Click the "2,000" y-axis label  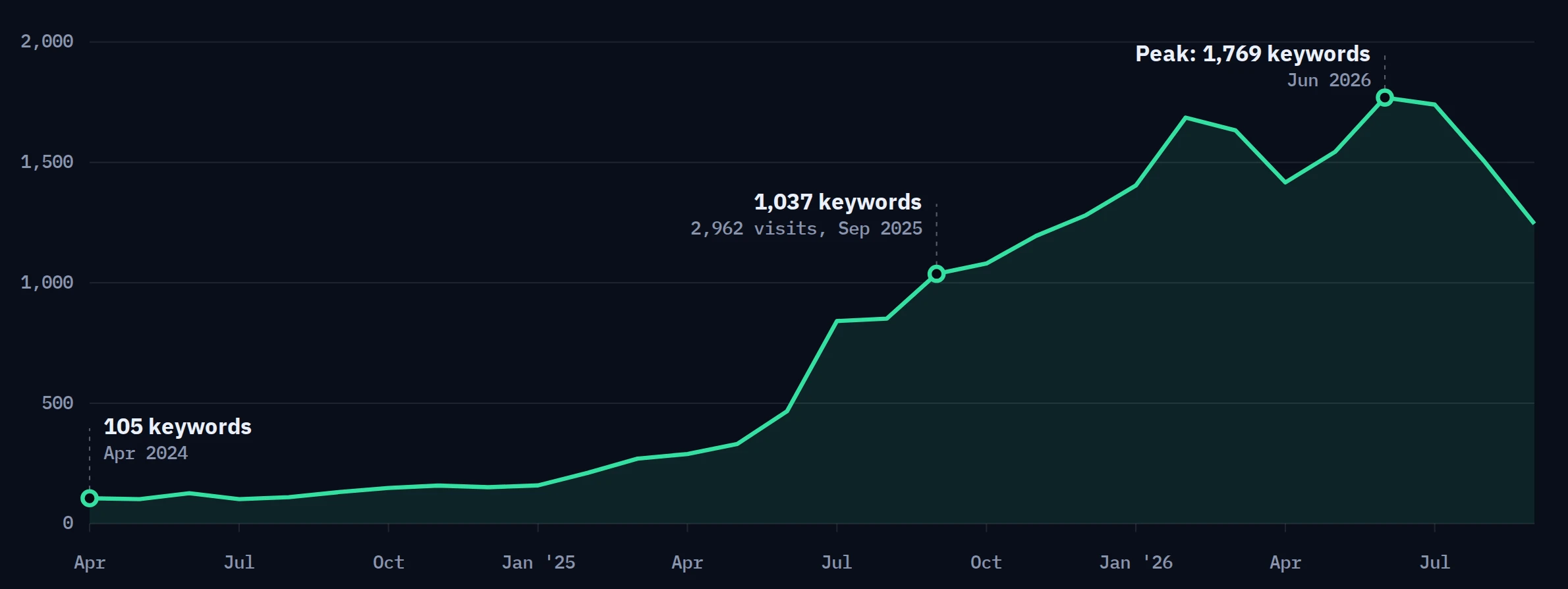click(x=47, y=42)
